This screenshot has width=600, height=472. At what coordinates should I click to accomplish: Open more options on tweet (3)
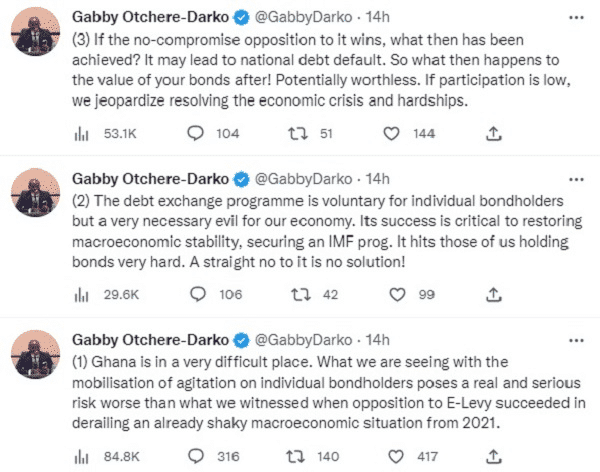574,18
